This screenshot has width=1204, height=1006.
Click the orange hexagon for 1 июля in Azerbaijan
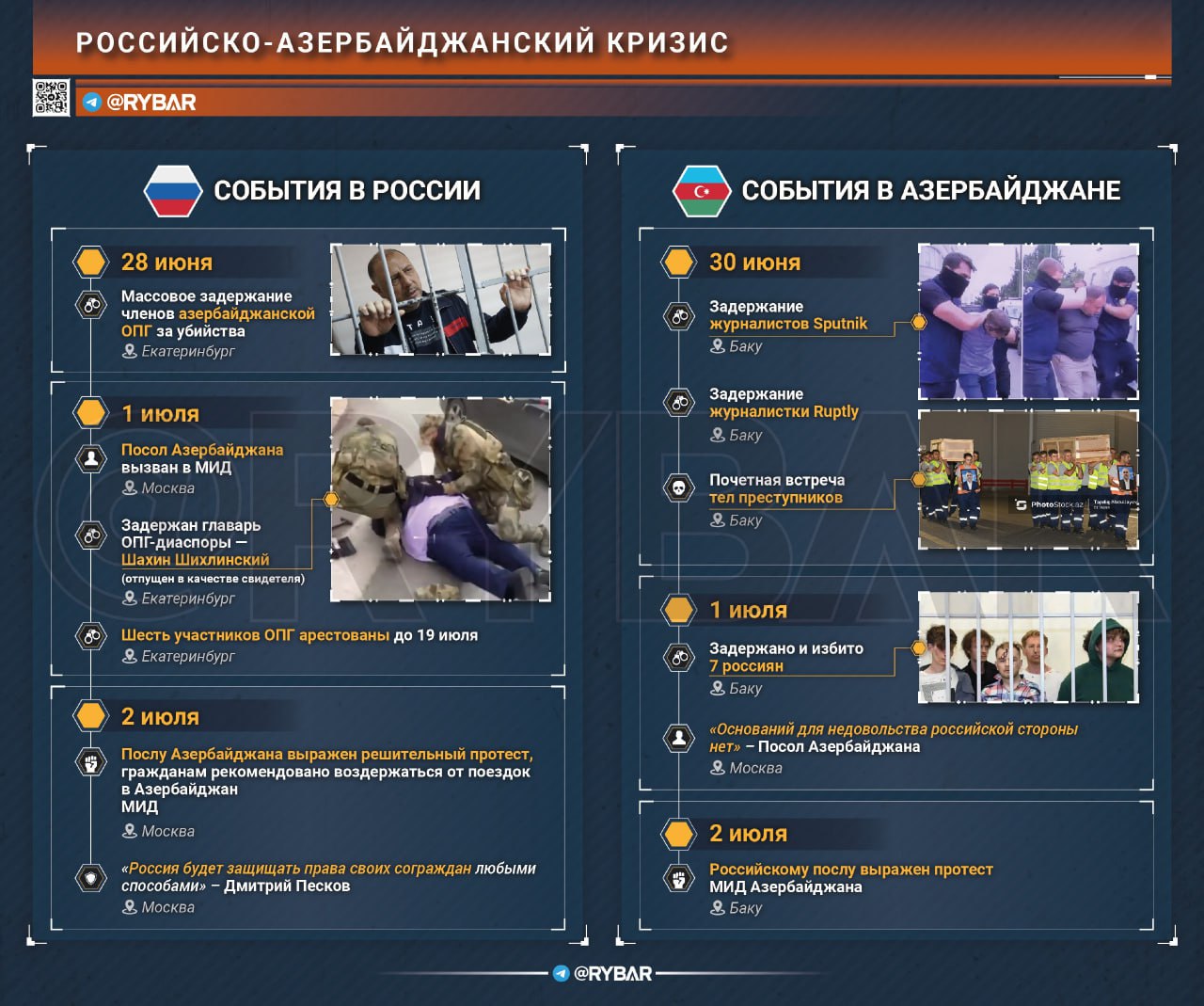click(679, 610)
